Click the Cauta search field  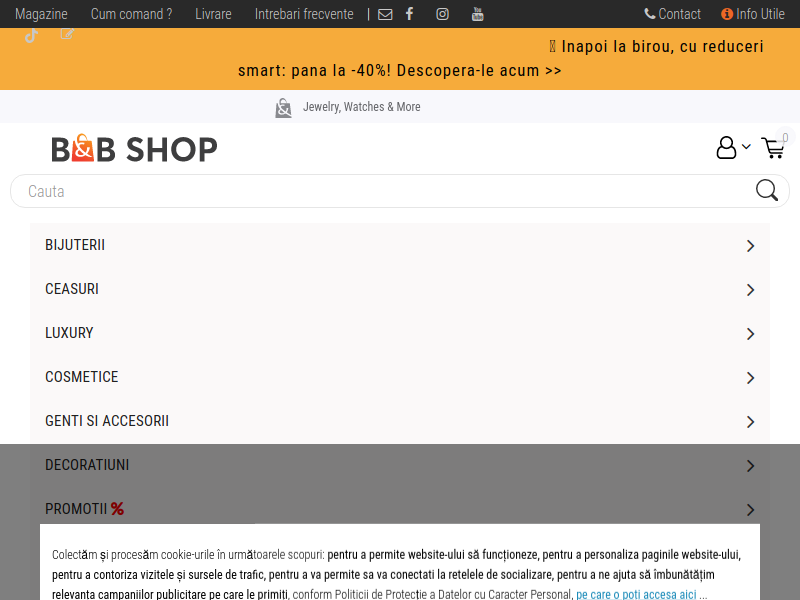click(380, 191)
